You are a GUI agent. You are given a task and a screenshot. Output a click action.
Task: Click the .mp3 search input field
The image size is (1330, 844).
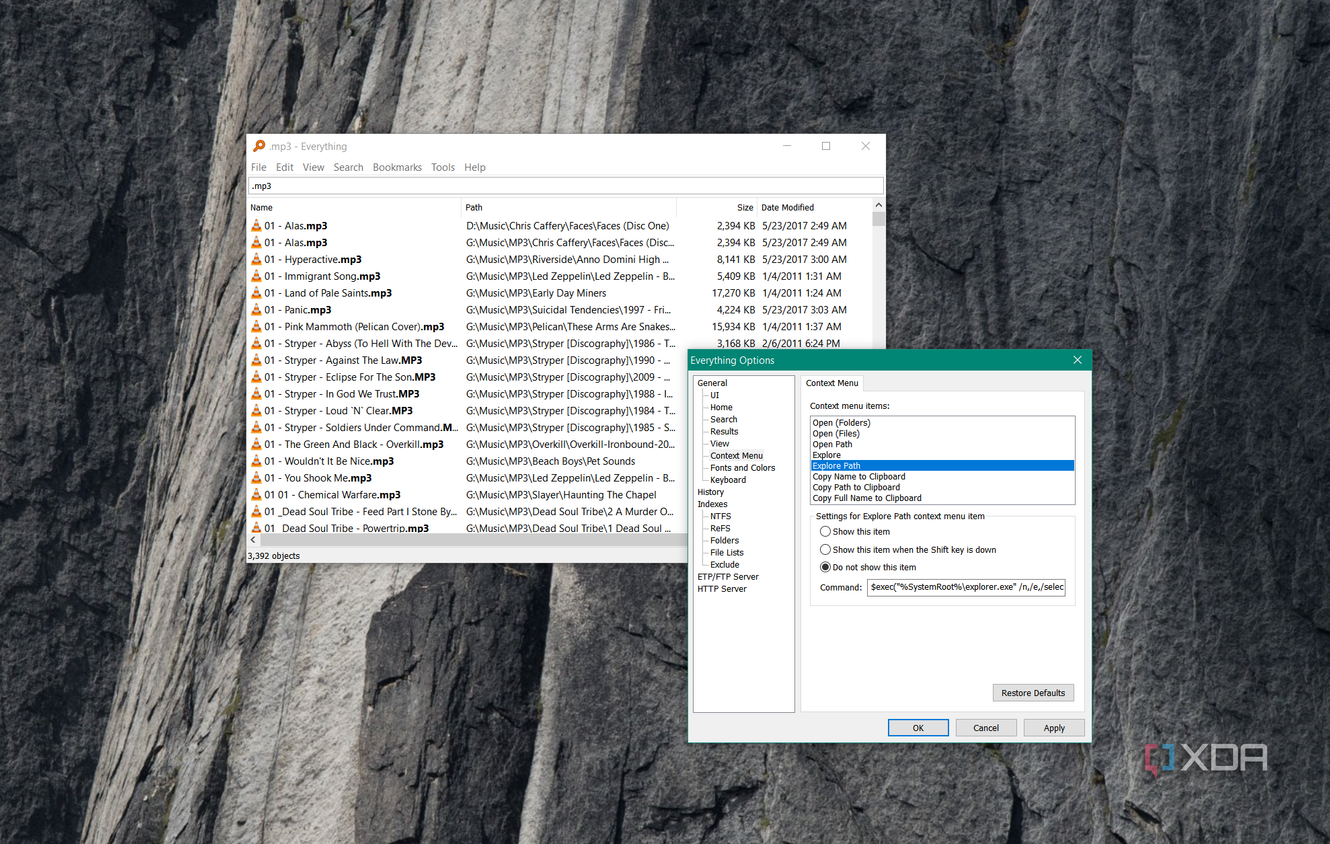tap(566, 186)
